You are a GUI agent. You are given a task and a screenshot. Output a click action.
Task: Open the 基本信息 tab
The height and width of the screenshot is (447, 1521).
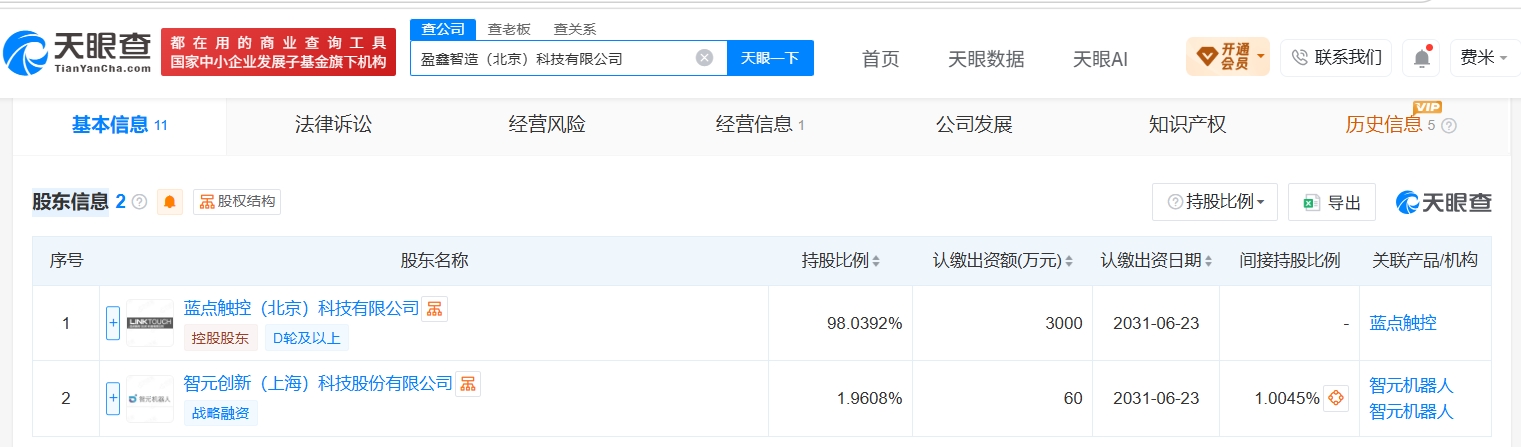click(119, 125)
